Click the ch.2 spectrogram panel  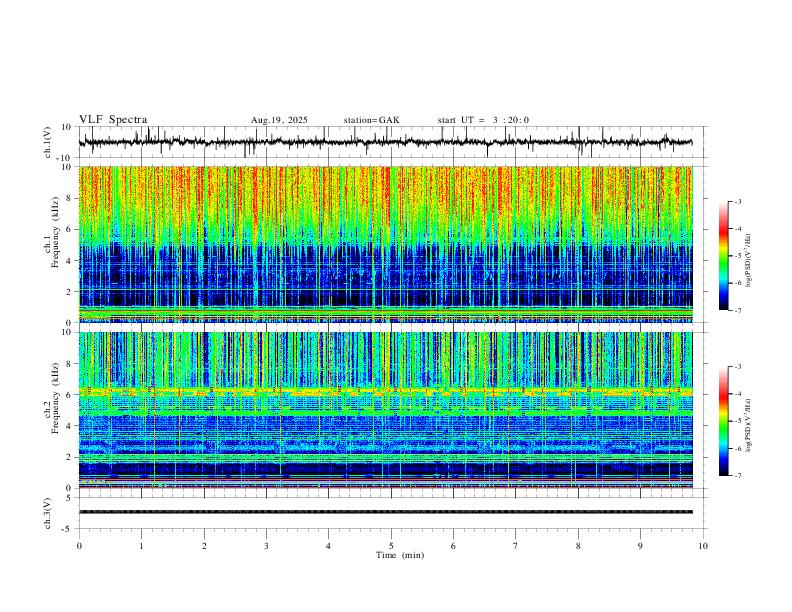pyautogui.click(x=386, y=410)
